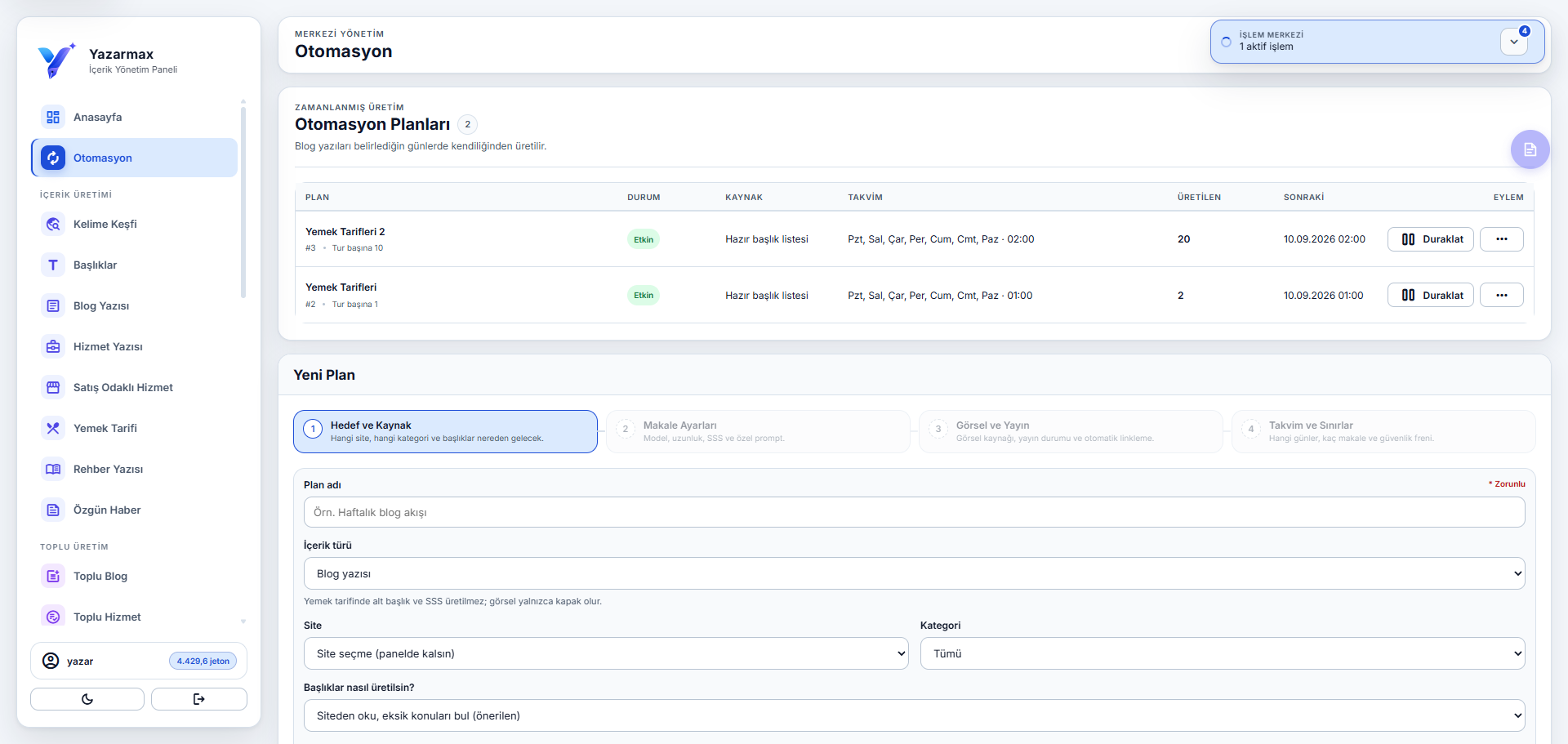Click the Plan adı text field
Viewport: 1568px width, 744px height.
(x=914, y=512)
